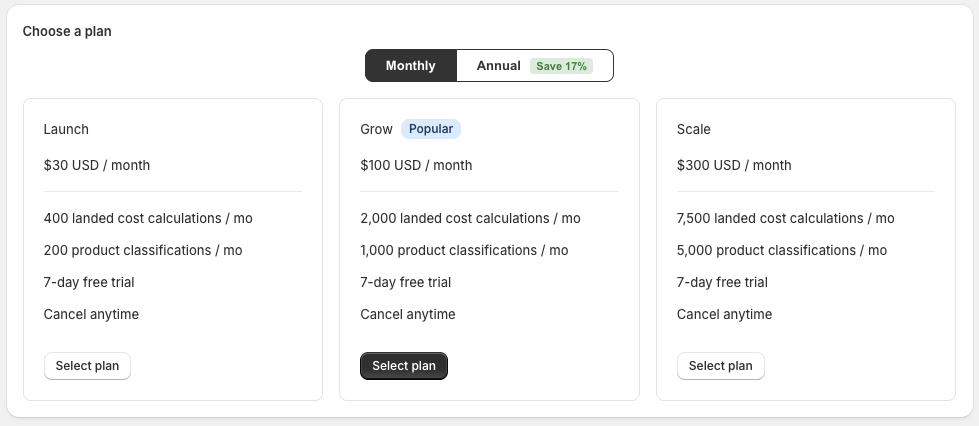Click the Scale plan title
979x426 pixels.
point(694,129)
